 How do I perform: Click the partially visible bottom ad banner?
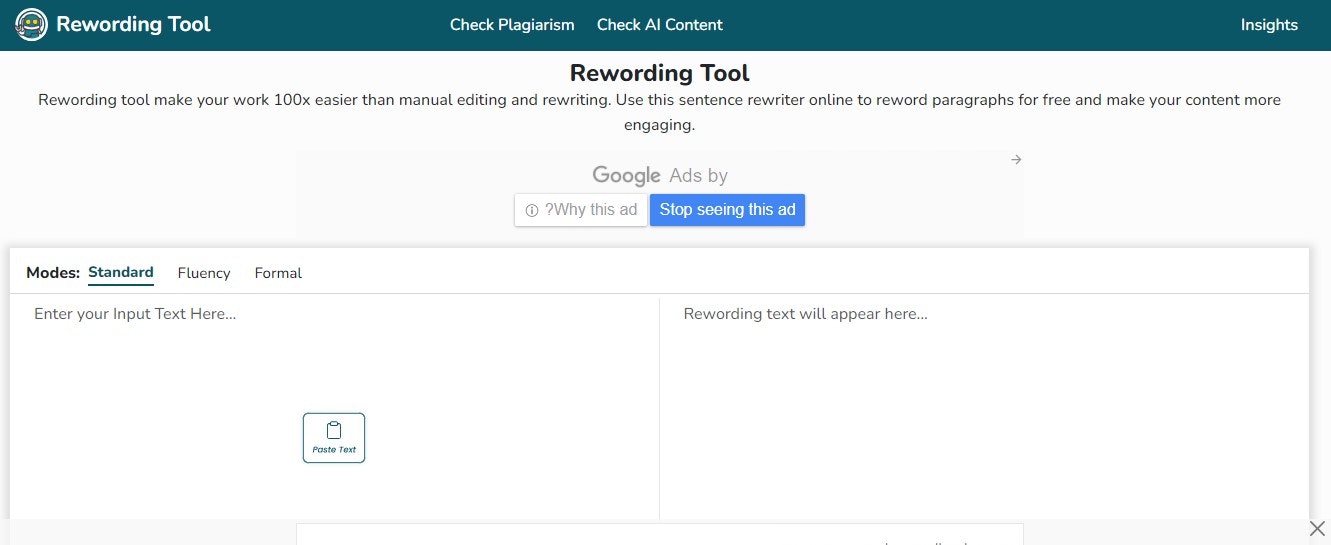(x=660, y=534)
